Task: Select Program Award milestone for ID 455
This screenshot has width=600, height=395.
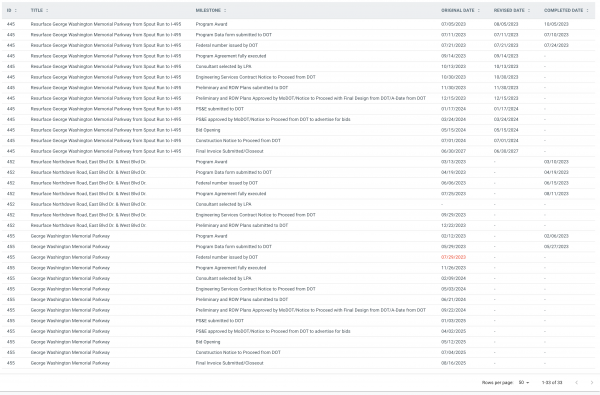Action: tap(211, 236)
